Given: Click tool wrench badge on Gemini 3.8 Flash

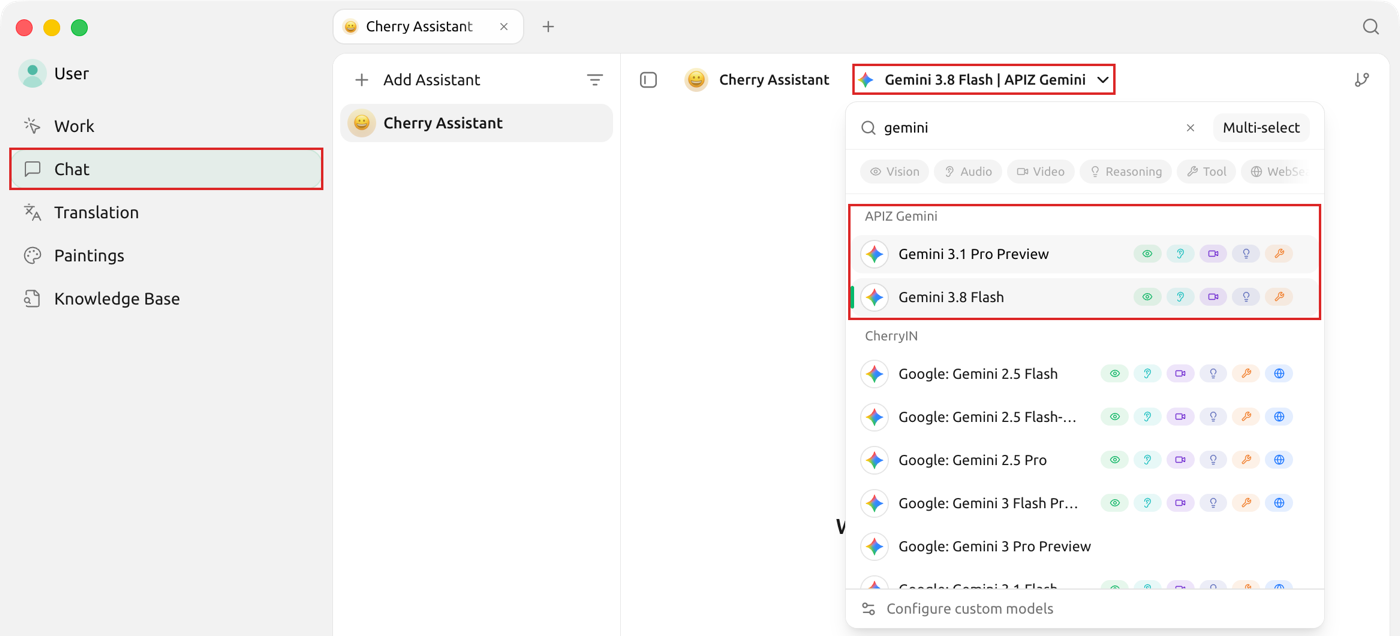Looking at the screenshot, I should point(1279,297).
